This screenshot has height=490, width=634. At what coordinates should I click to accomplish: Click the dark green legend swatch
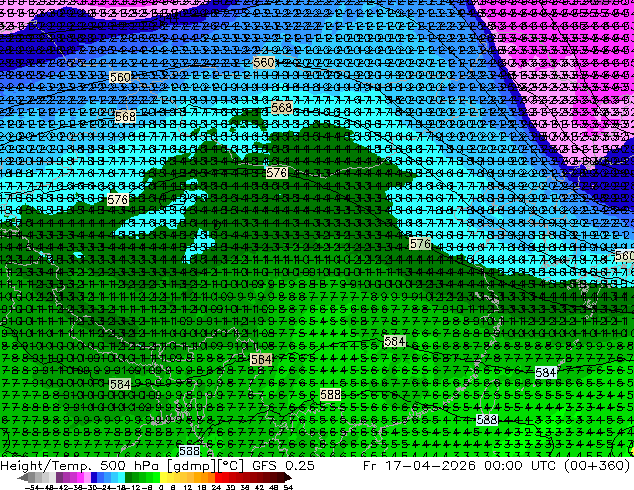(x=129, y=477)
